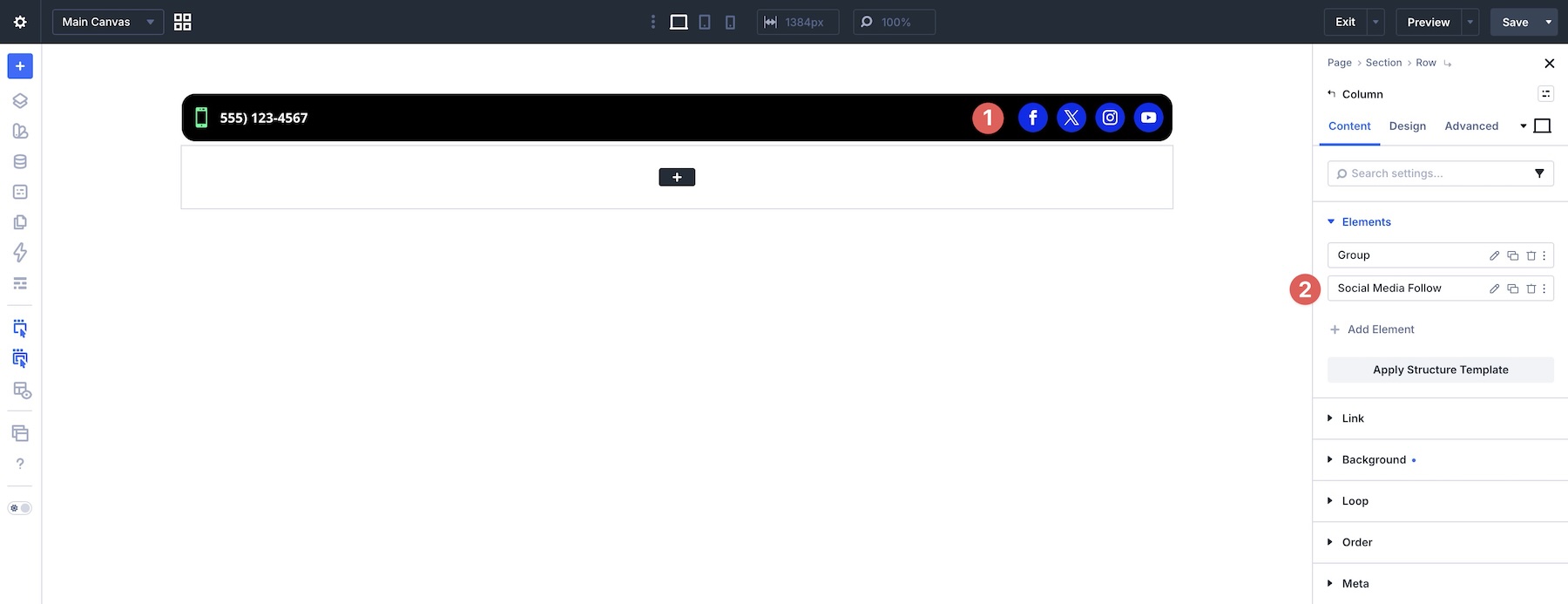Open the Layers panel icon
Viewport: 1568px width, 604px height.
(x=20, y=100)
